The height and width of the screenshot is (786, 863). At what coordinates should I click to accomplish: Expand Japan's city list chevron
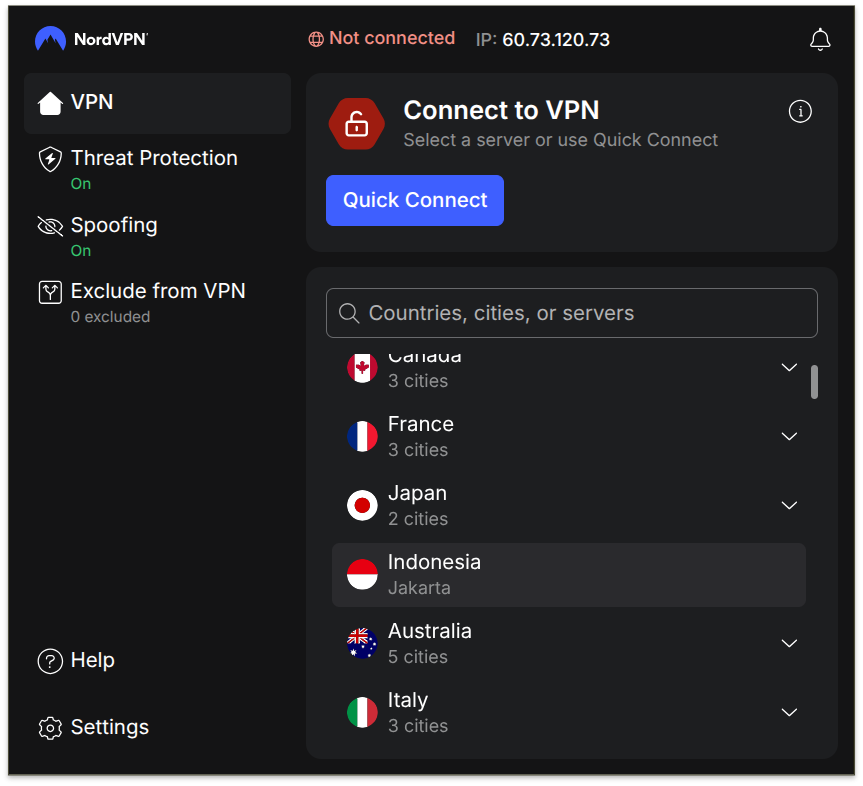pos(789,506)
